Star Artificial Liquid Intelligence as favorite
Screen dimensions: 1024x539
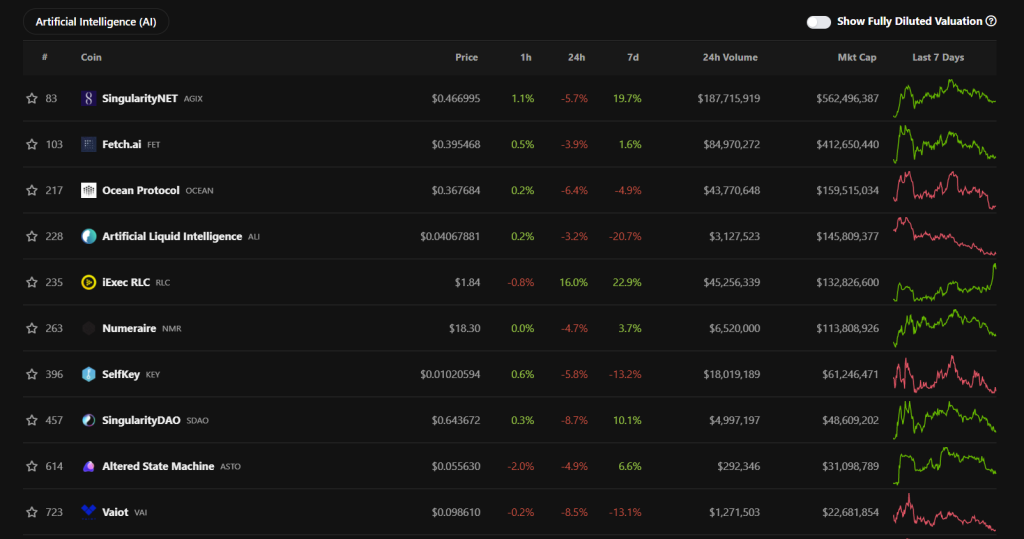pos(31,237)
